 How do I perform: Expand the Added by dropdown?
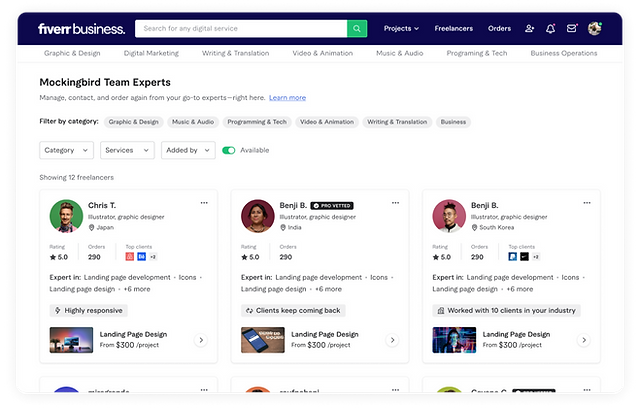coord(188,150)
